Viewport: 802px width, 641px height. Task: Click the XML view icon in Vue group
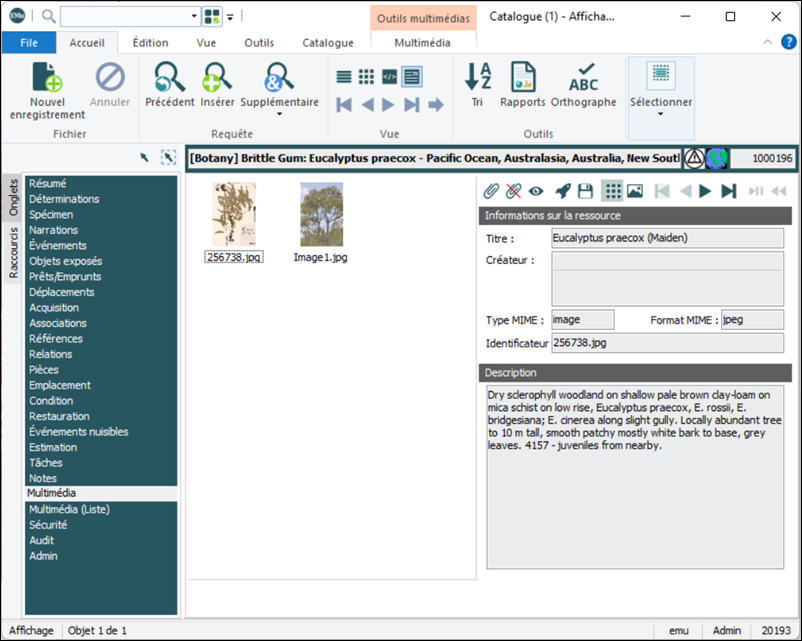pyautogui.click(x=389, y=77)
